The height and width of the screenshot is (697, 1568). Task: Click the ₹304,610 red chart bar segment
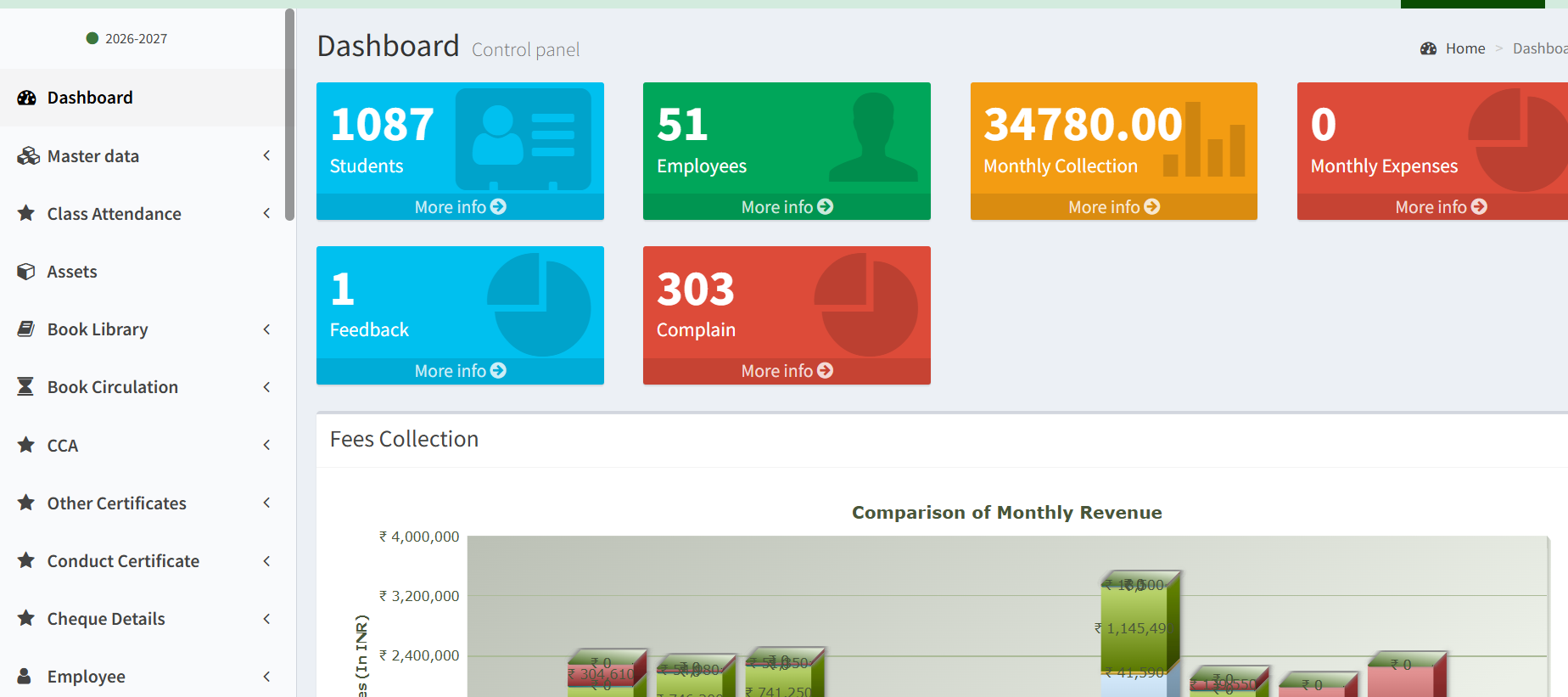[601, 675]
